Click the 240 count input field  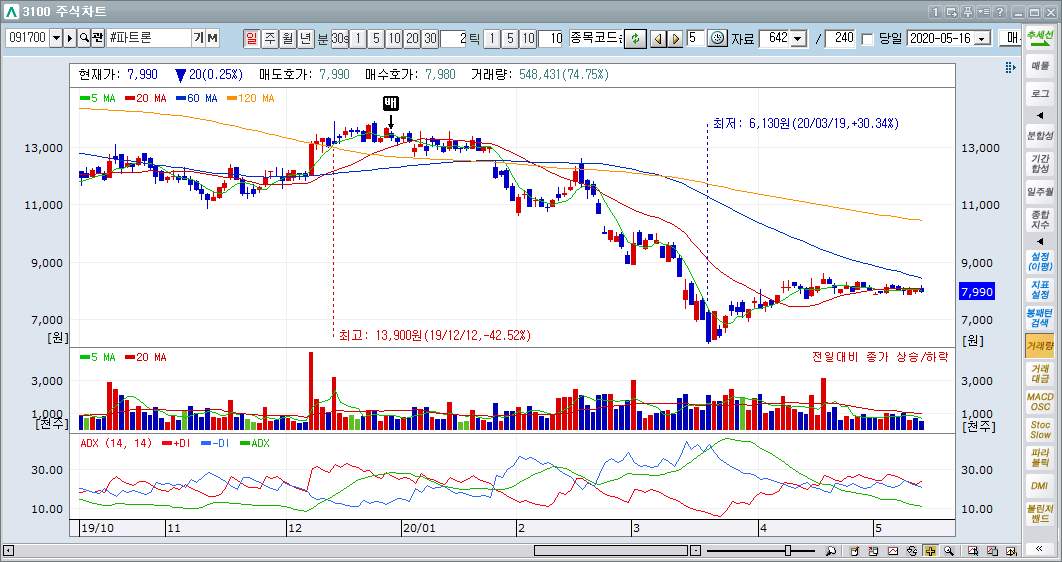pos(842,38)
